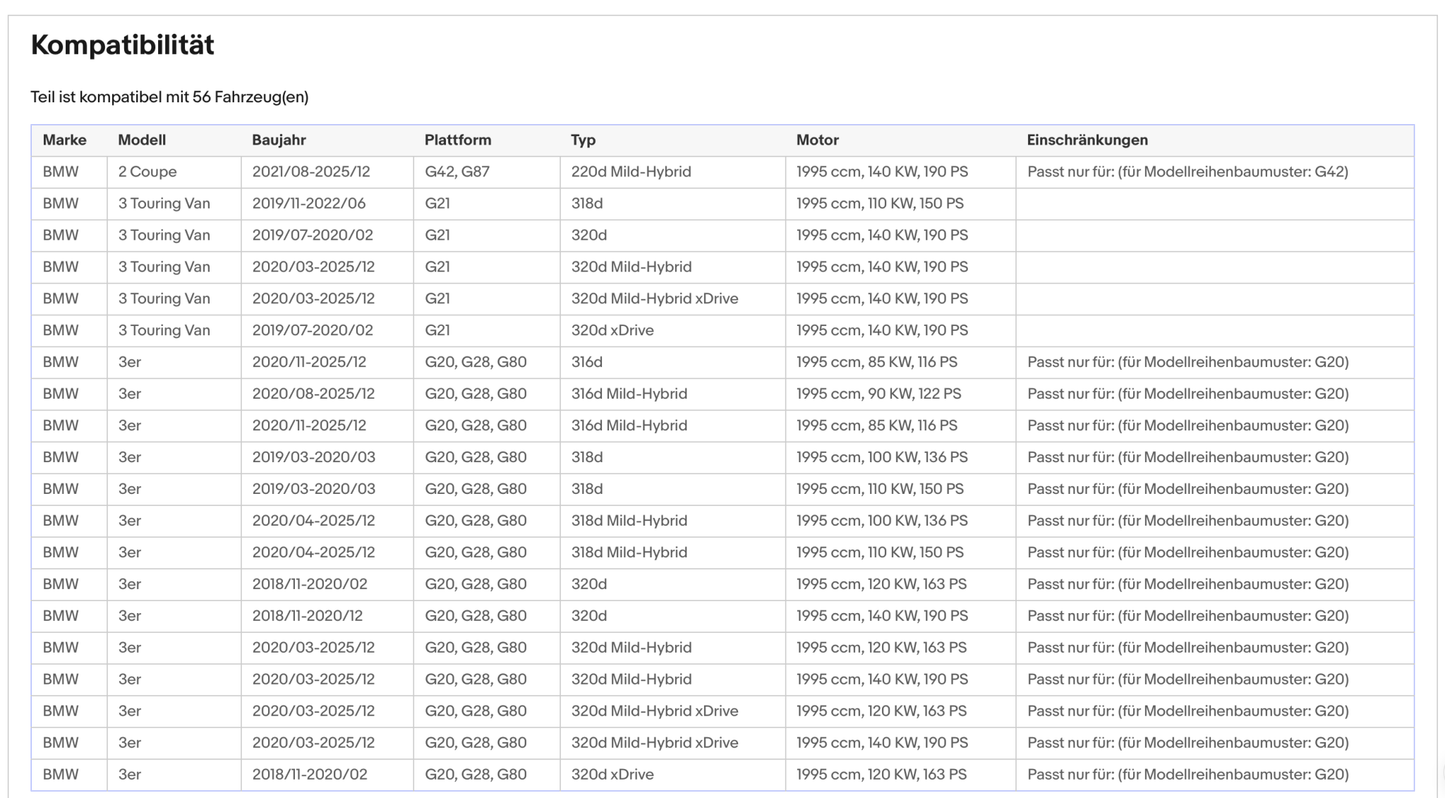Click G21 in the 318d Touring Van row
This screenshot has width=1445, height=798.
[x=437, y=203]
